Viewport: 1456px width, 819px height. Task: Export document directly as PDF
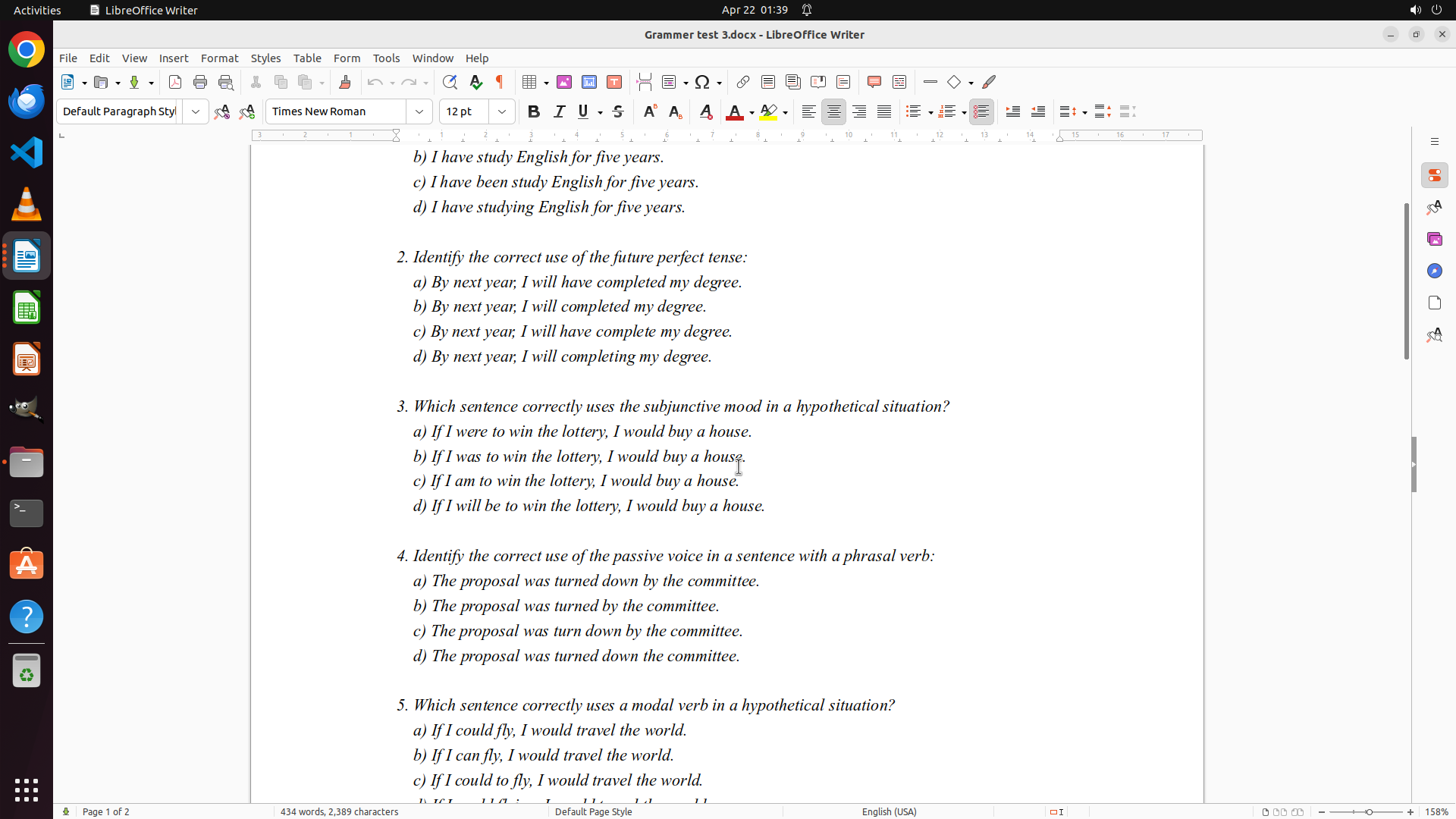175,82
